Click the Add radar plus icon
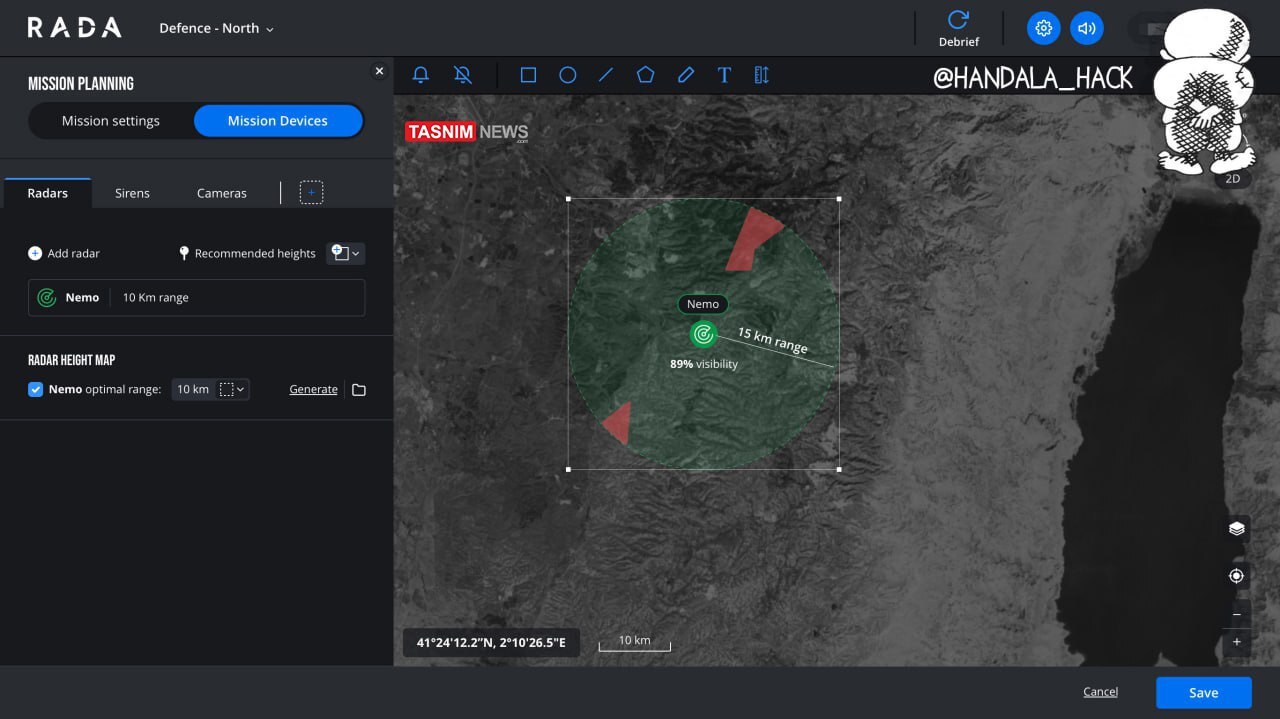 (35, 253)
